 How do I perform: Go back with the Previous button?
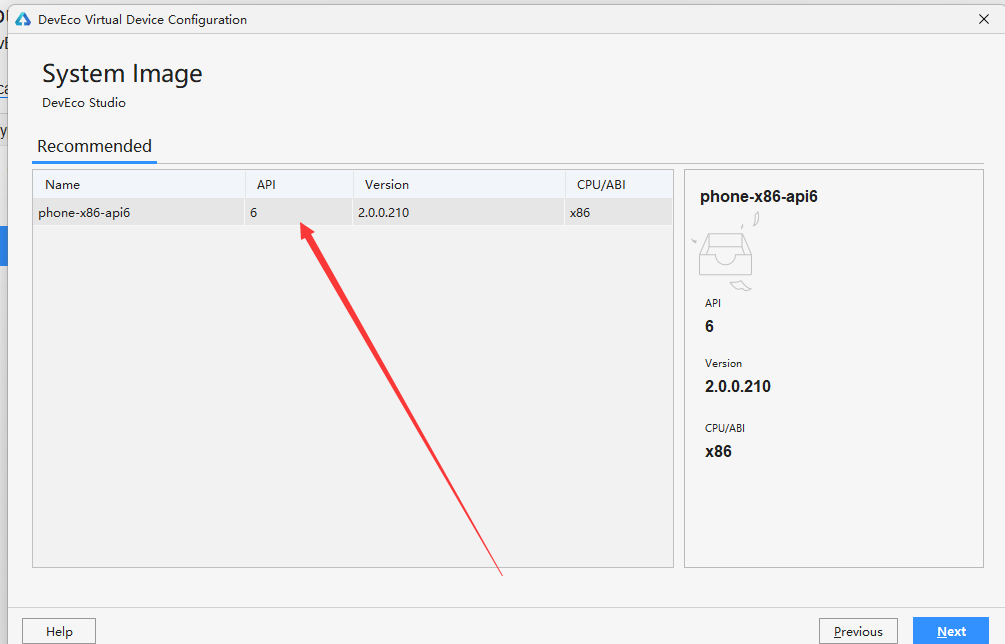(x=858, y=631)
